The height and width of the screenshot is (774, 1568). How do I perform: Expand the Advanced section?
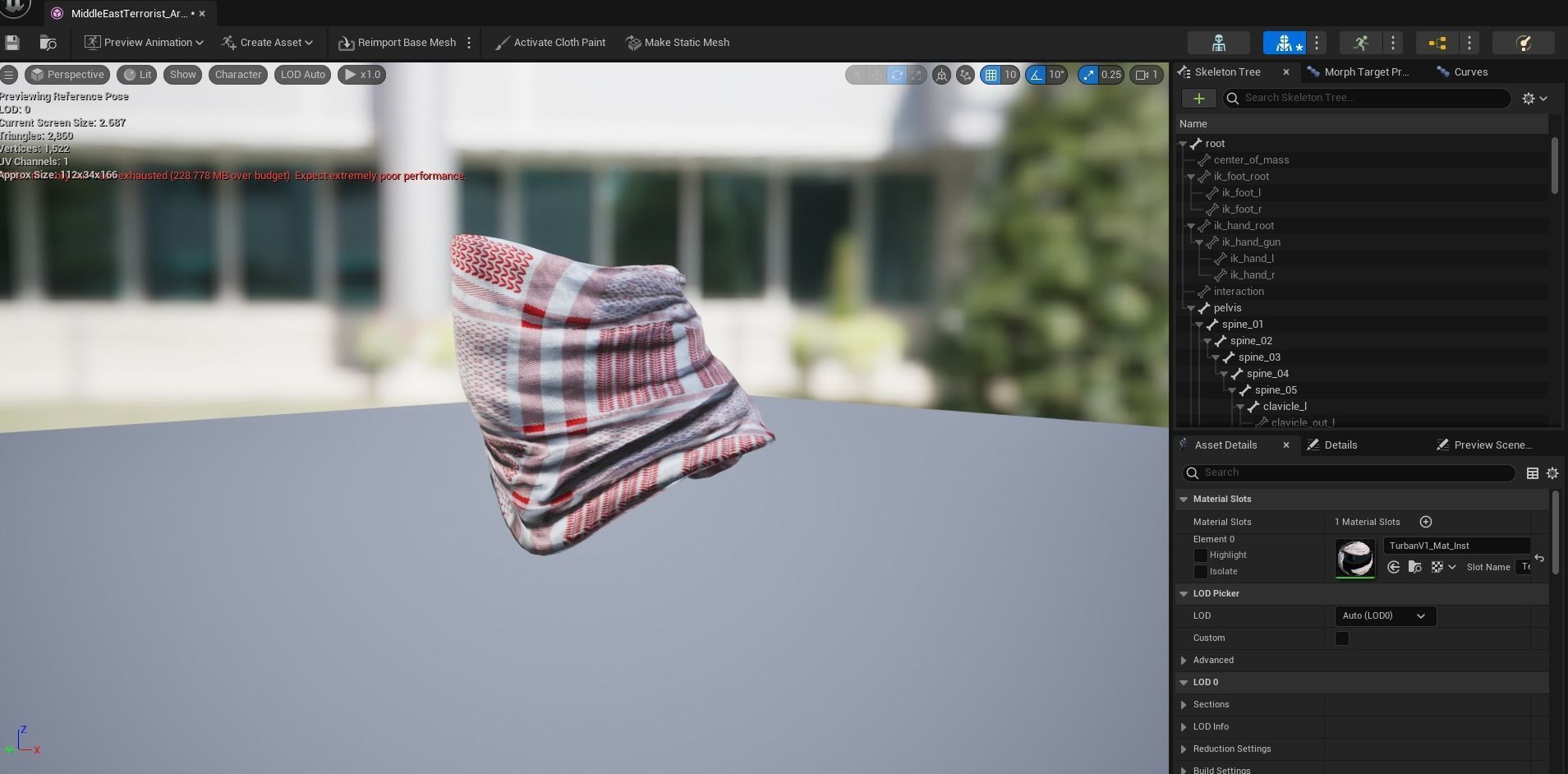1184,661
